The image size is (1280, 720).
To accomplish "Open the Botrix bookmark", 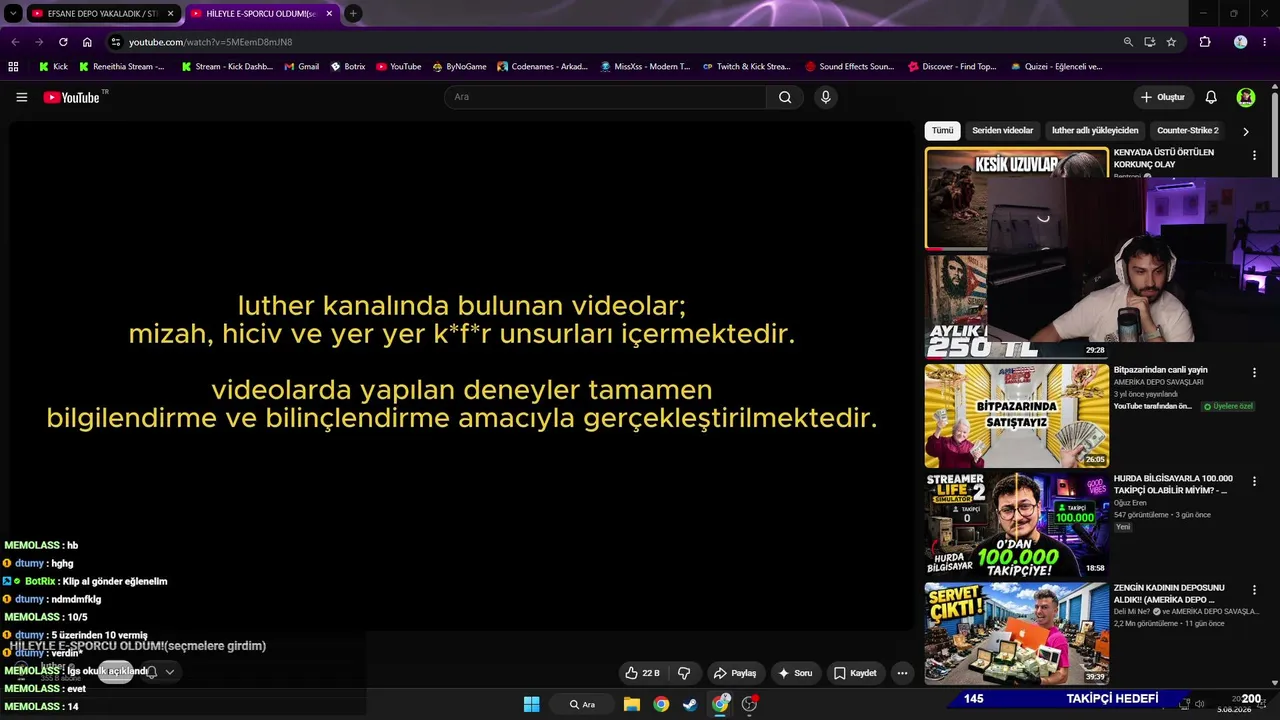I will coord(347,67).
